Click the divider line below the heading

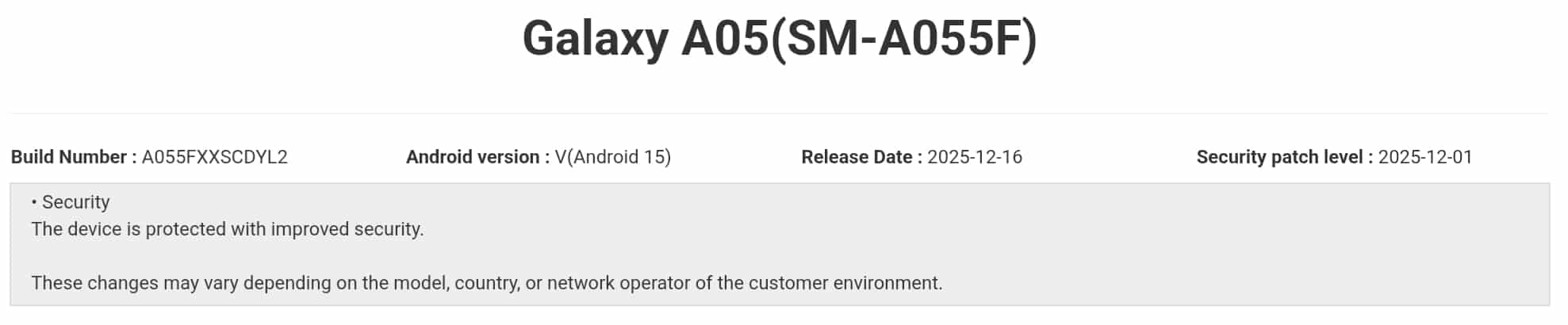(780, 113)
